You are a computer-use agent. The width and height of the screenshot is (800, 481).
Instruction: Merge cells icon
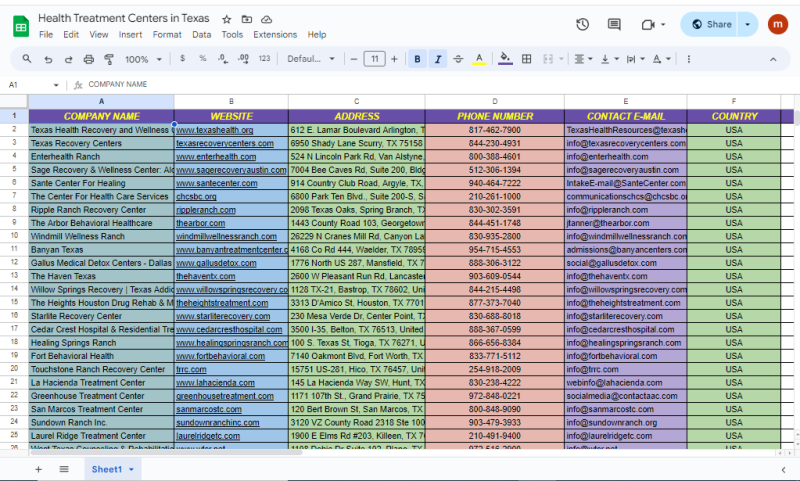[x=548, y=59]
